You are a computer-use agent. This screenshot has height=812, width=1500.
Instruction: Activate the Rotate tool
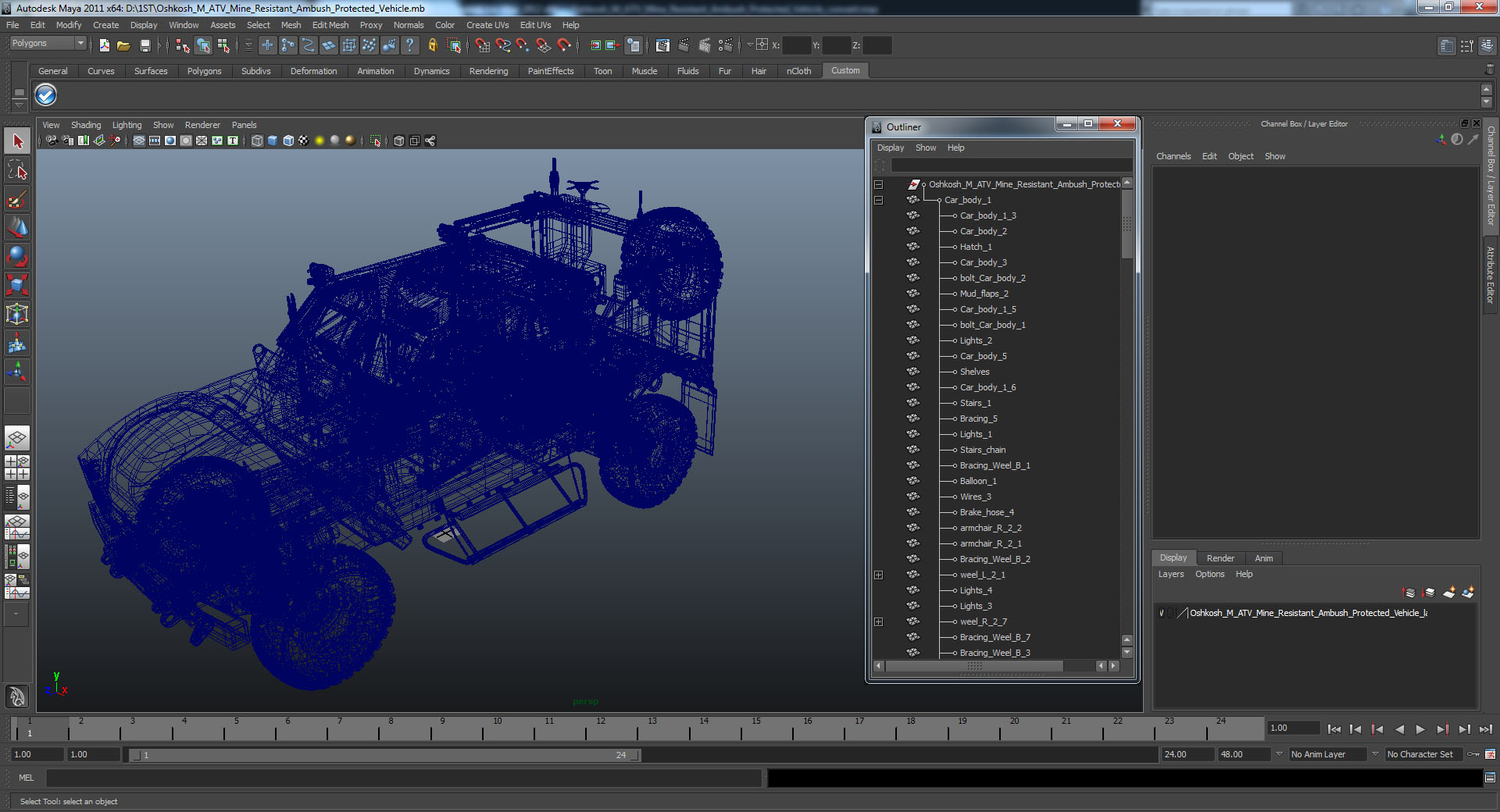17,257
